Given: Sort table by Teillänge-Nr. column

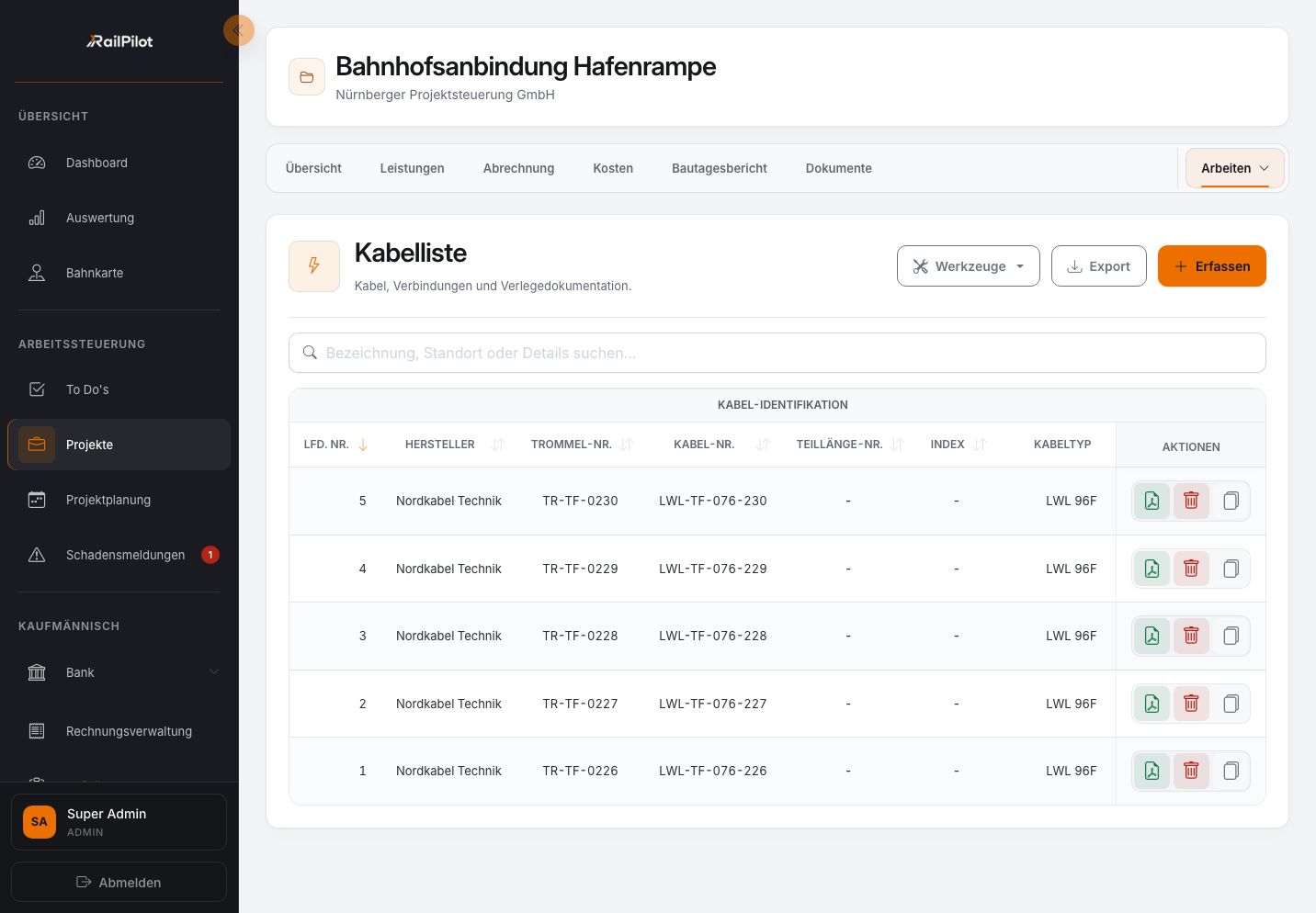Looking at the screenshot, I should point(897,445).
